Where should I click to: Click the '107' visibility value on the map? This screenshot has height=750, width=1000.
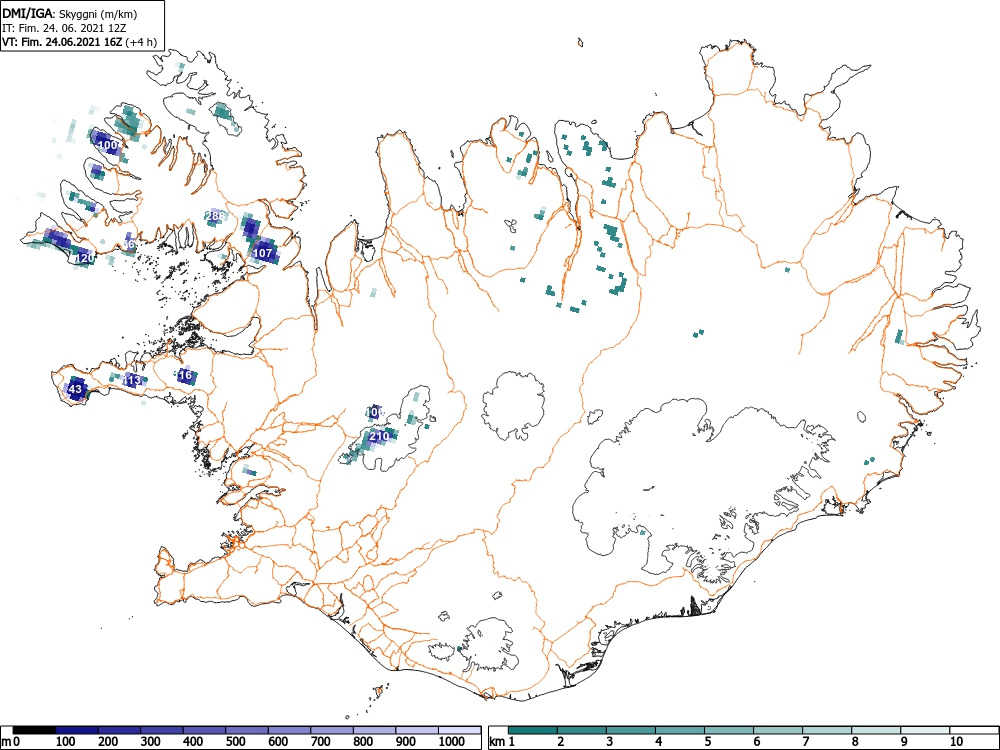[x=263, y=253]
